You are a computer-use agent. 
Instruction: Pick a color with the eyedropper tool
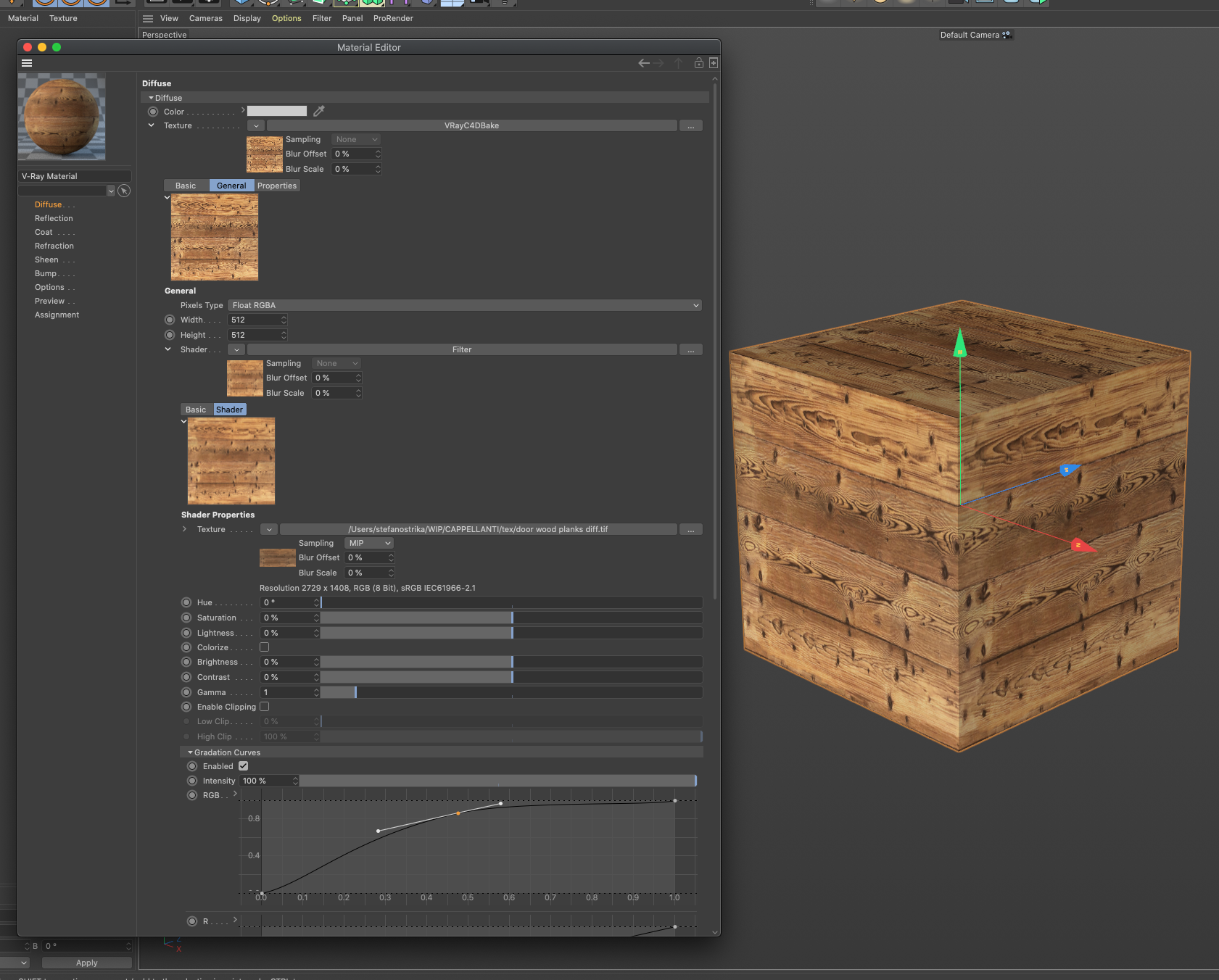(318, 111)
